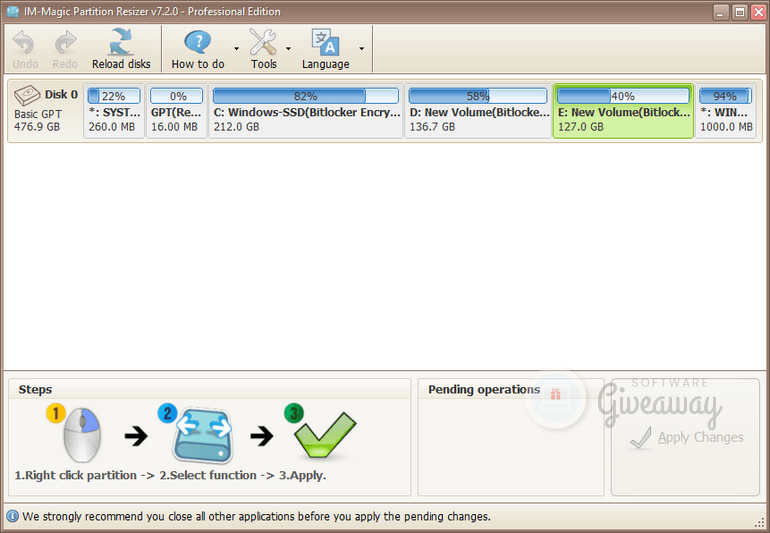Click the 82% usage bar on C:

tap(305, 96)
